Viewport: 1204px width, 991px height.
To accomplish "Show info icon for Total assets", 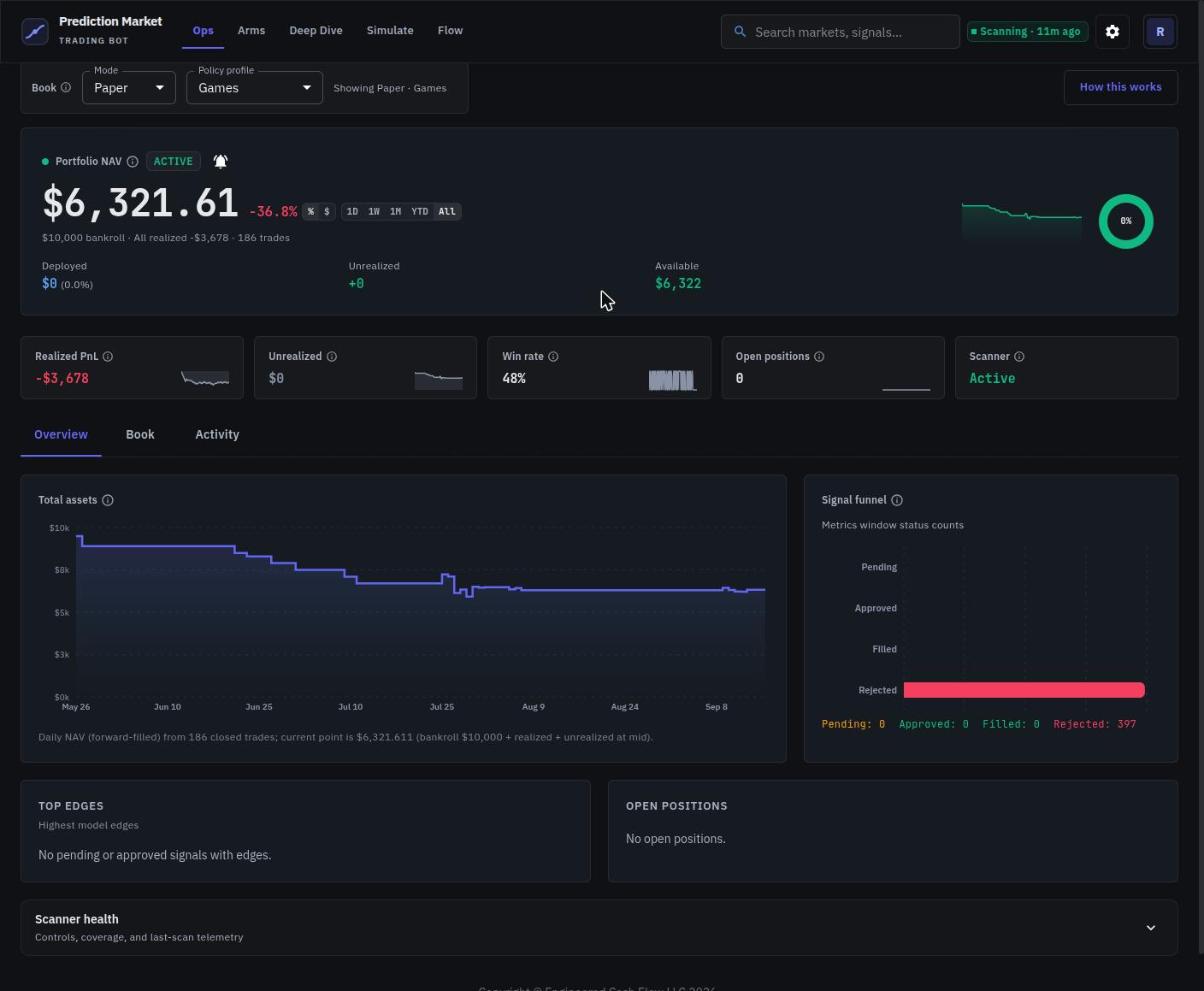I will pyautogui.click(x=108, y=500).
